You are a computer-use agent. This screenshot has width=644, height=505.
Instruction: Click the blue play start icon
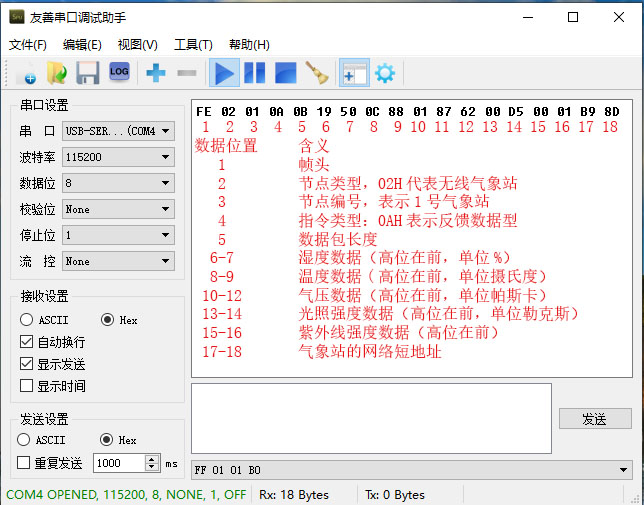coord(224,73)
